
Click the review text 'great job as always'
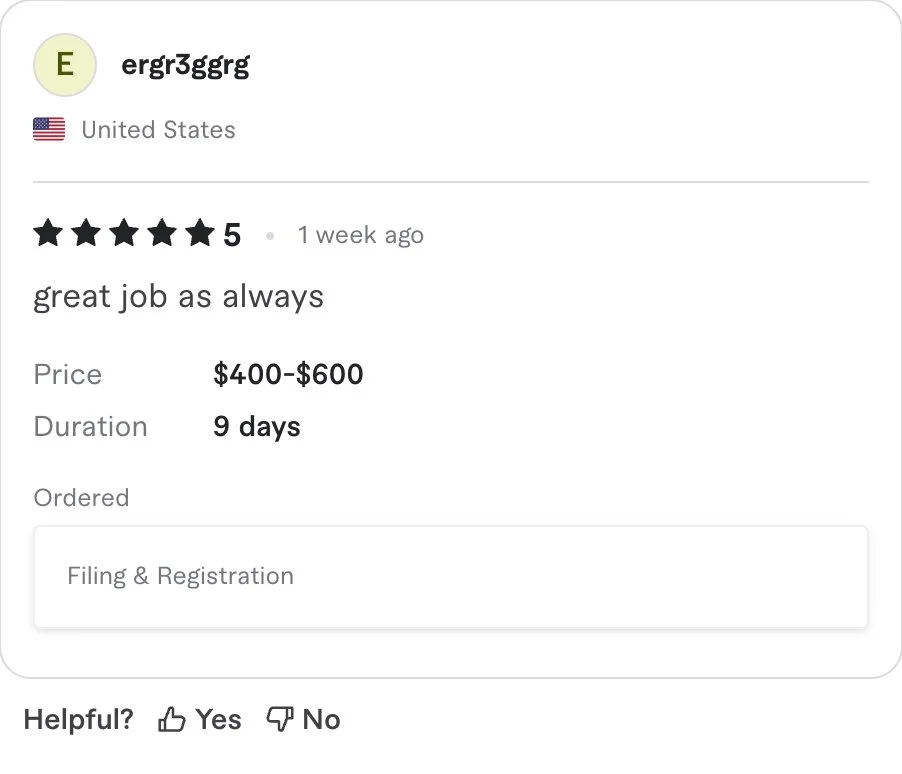[x=178, y=297]
